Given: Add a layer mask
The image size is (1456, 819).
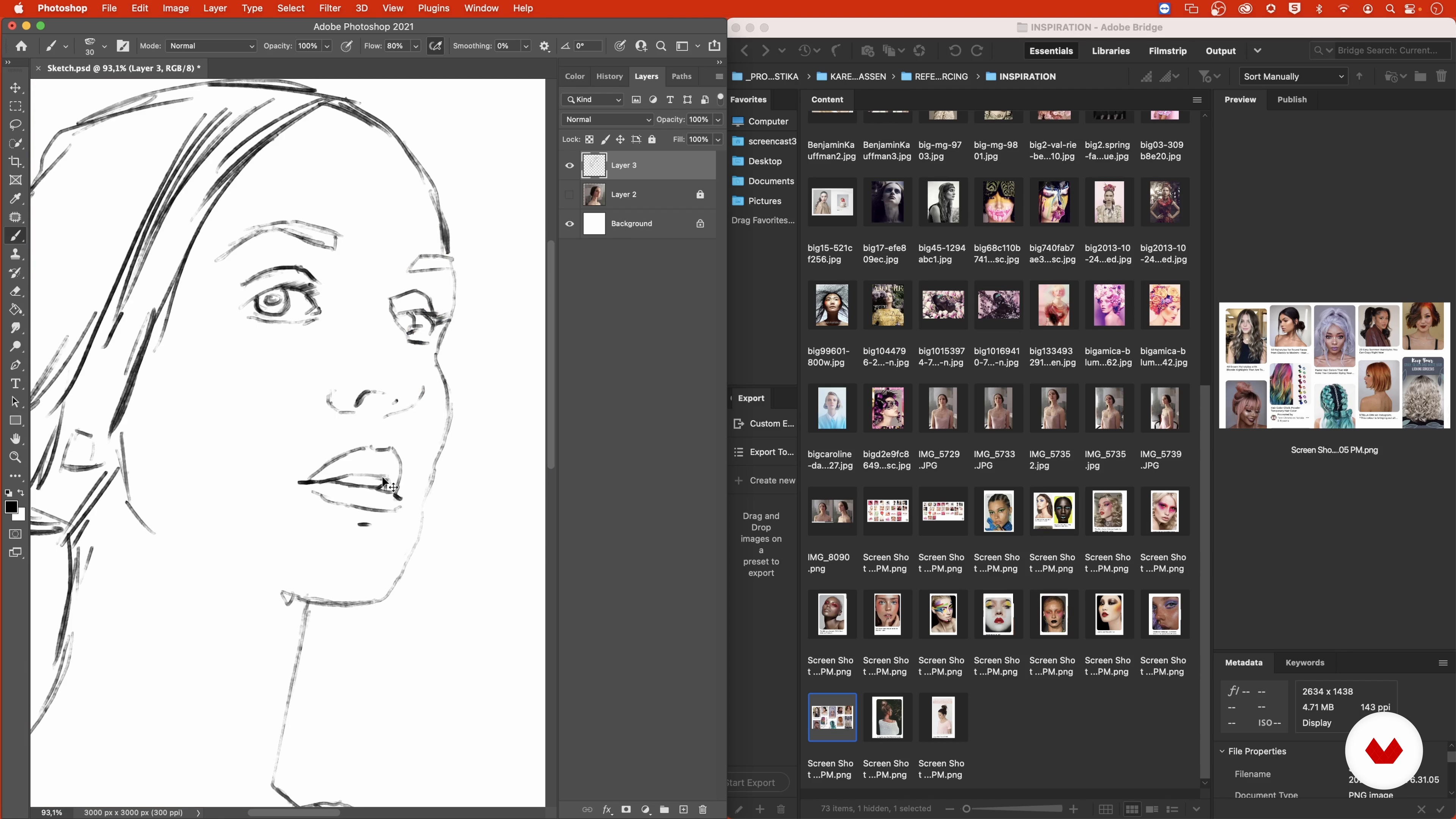Looking at the screenshot, I should pyautogui.click(x=626, y=810).
